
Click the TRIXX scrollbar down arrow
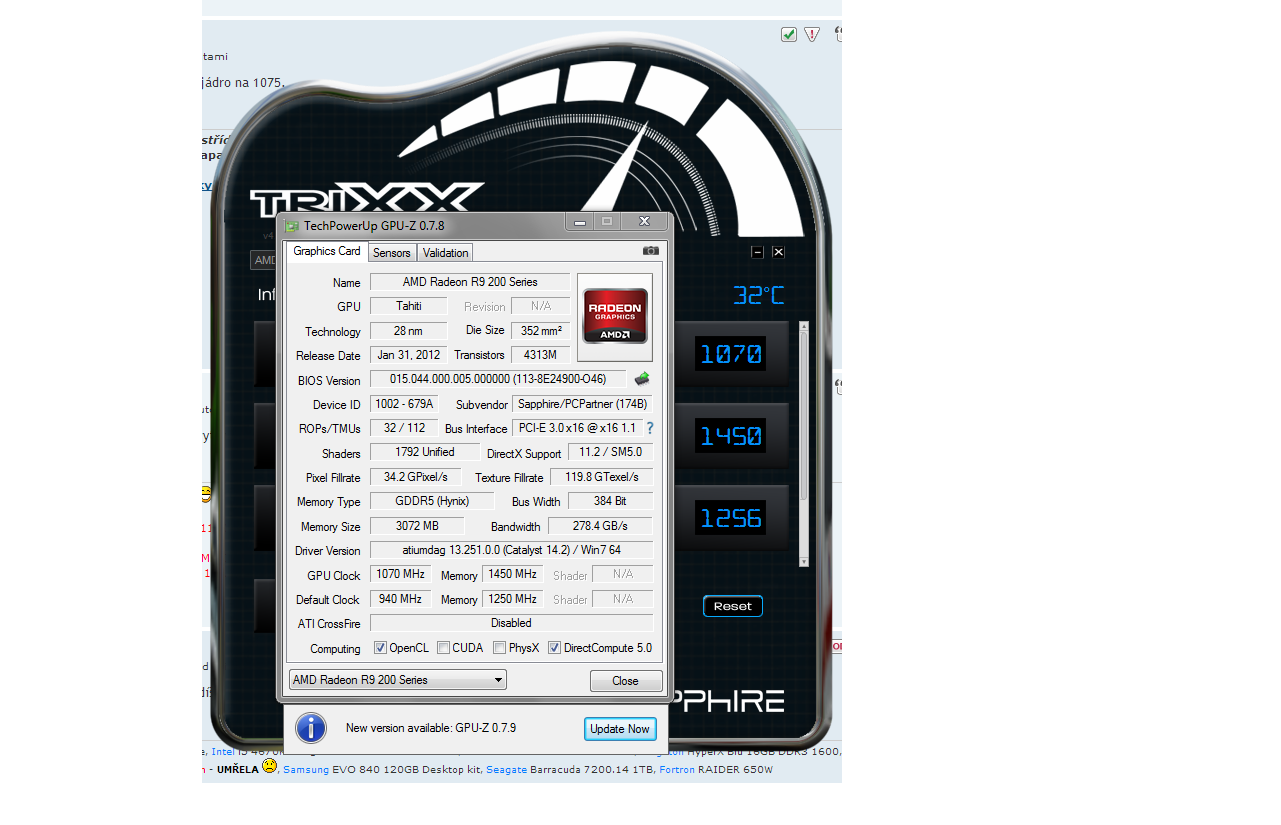click(x=804, y=562)
